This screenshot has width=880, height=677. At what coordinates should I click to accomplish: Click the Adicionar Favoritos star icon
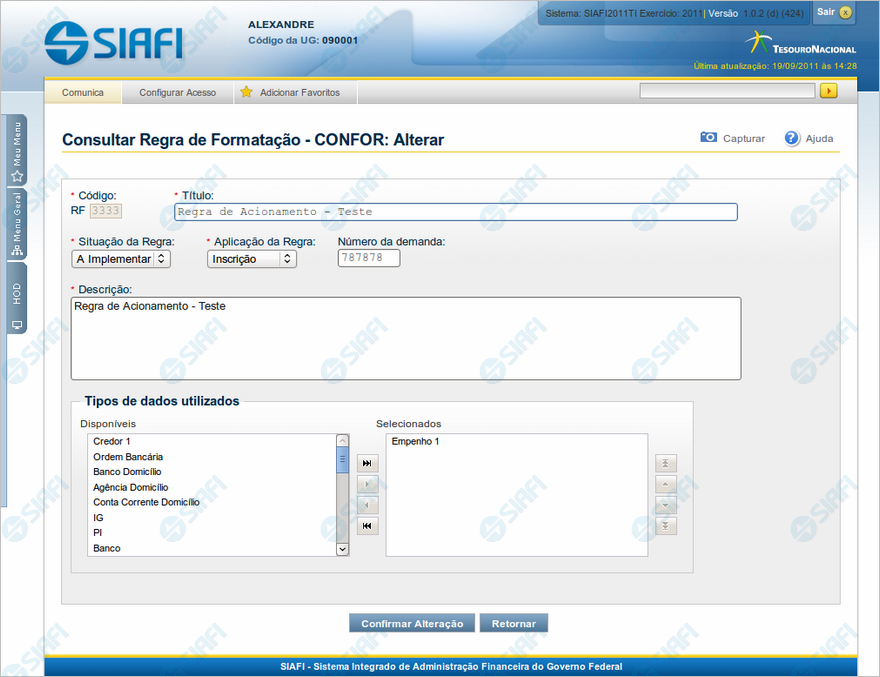[x=246, y=92]
